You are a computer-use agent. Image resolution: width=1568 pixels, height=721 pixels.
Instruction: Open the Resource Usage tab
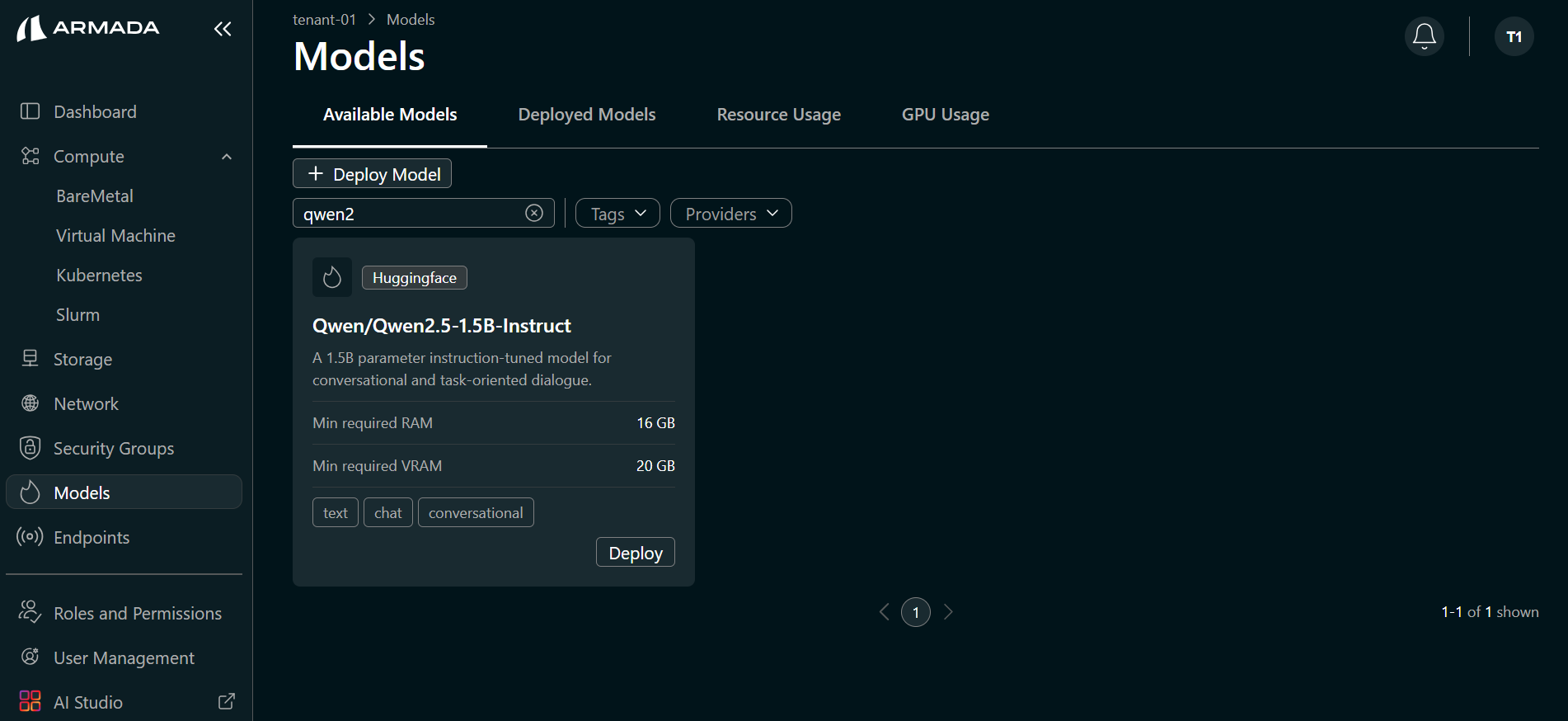779,115
